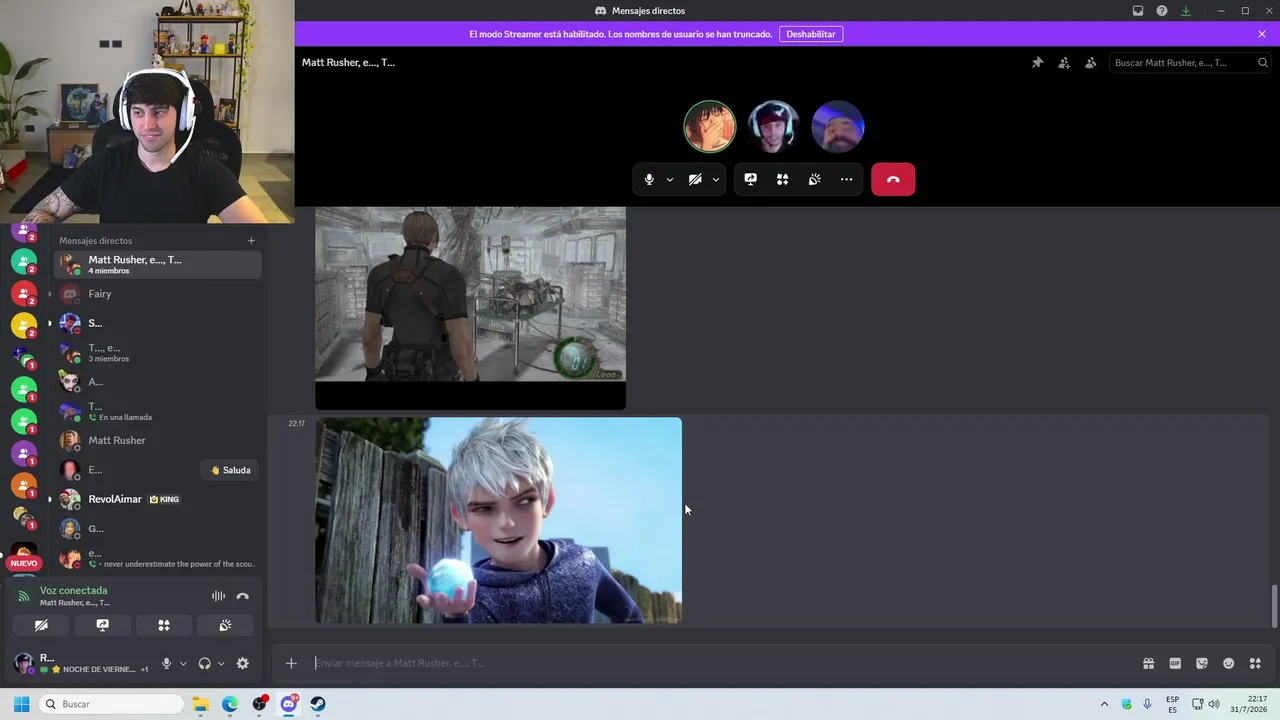
Task: Open the Jack Frost snowball image
Action: [498, 521]
